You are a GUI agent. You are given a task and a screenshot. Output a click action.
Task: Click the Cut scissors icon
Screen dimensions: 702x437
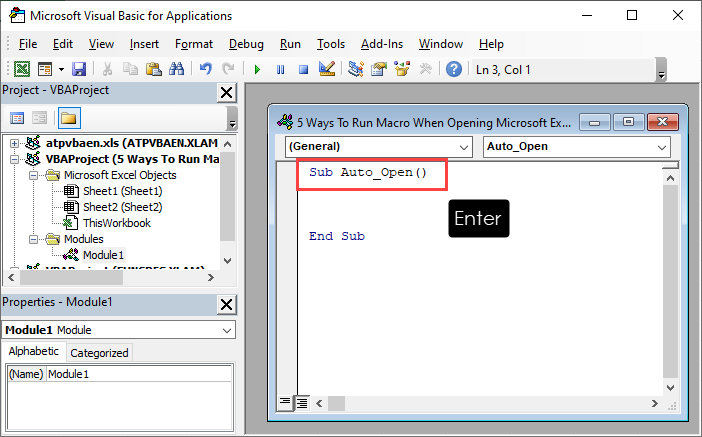tap(107, 69)
